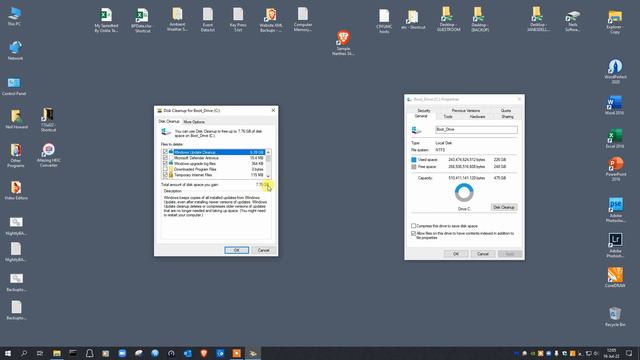The image size is (640, 360).
Task: Open File Explorer from the taskbar
Action: [57, 353]
